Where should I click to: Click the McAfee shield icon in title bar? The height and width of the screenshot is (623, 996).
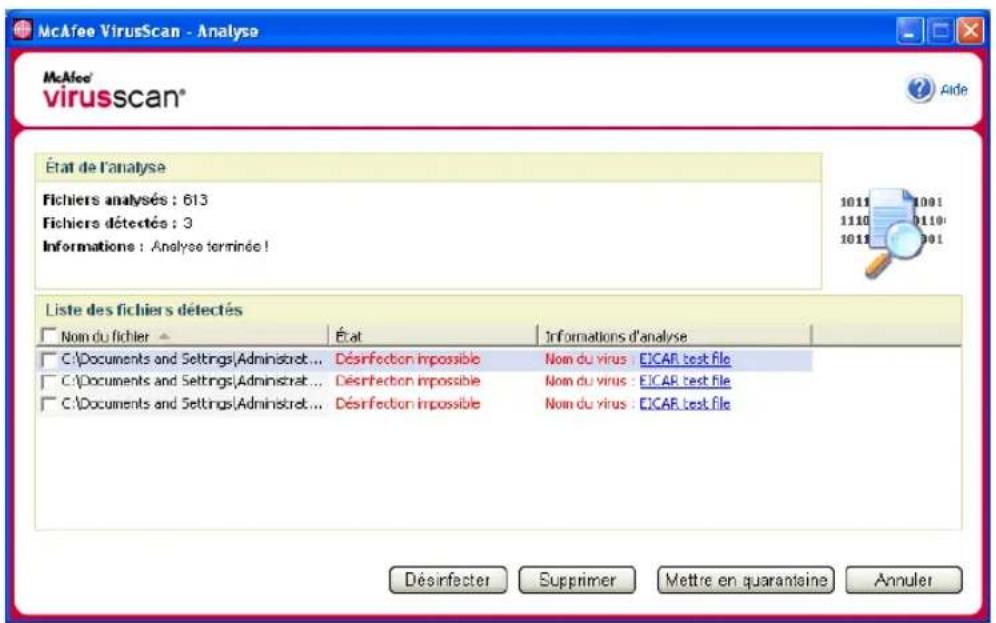coord(22,30)
